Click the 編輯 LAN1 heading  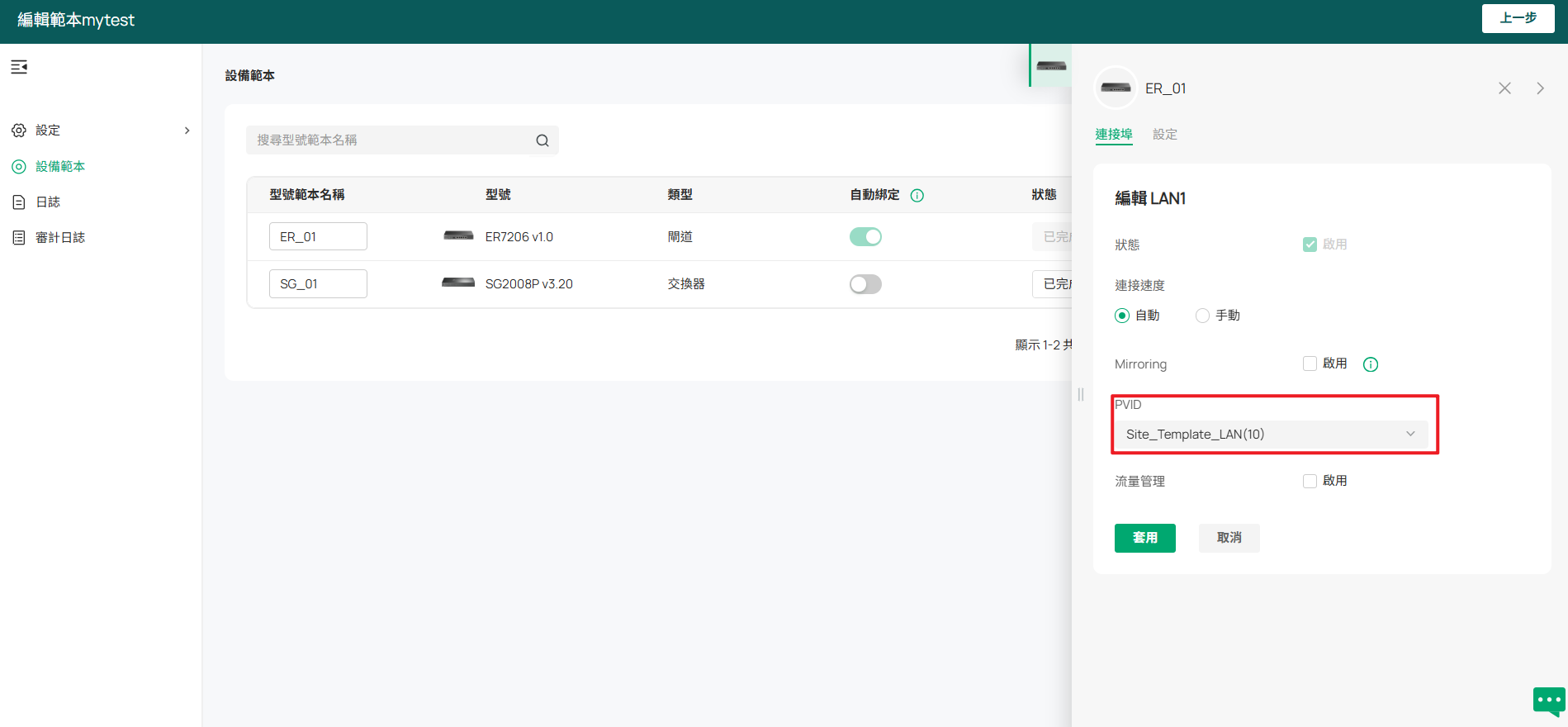pos(1150,198)
